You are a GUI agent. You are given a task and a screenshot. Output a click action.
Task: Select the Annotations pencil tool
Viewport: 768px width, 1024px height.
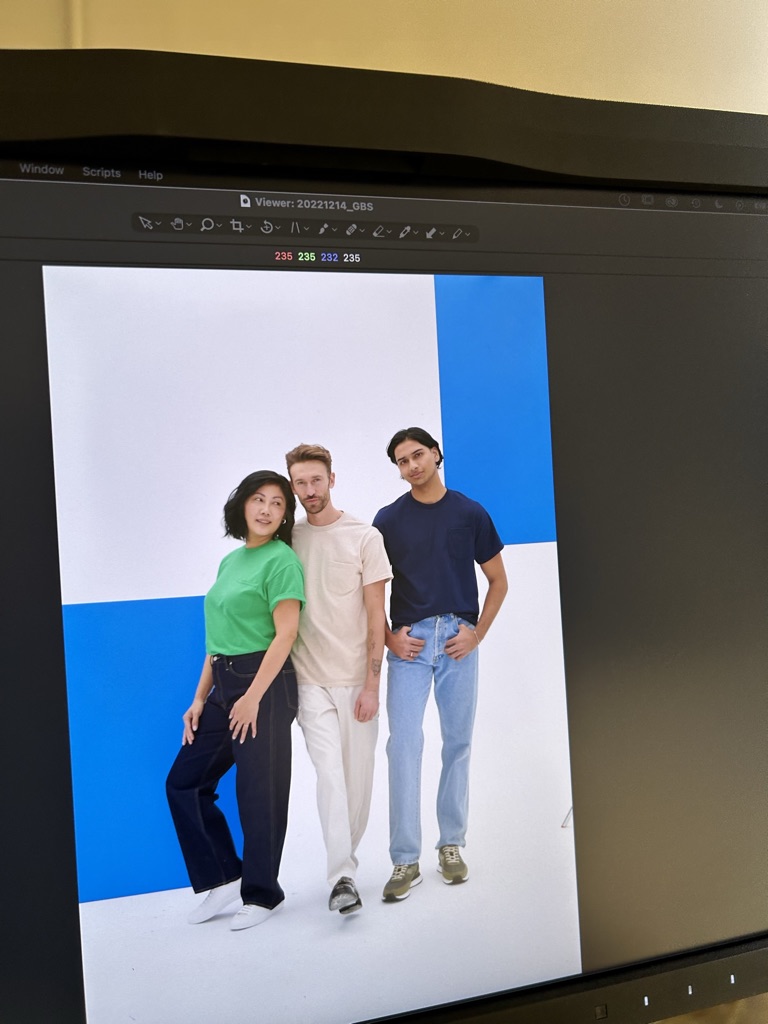coord(457,233)
